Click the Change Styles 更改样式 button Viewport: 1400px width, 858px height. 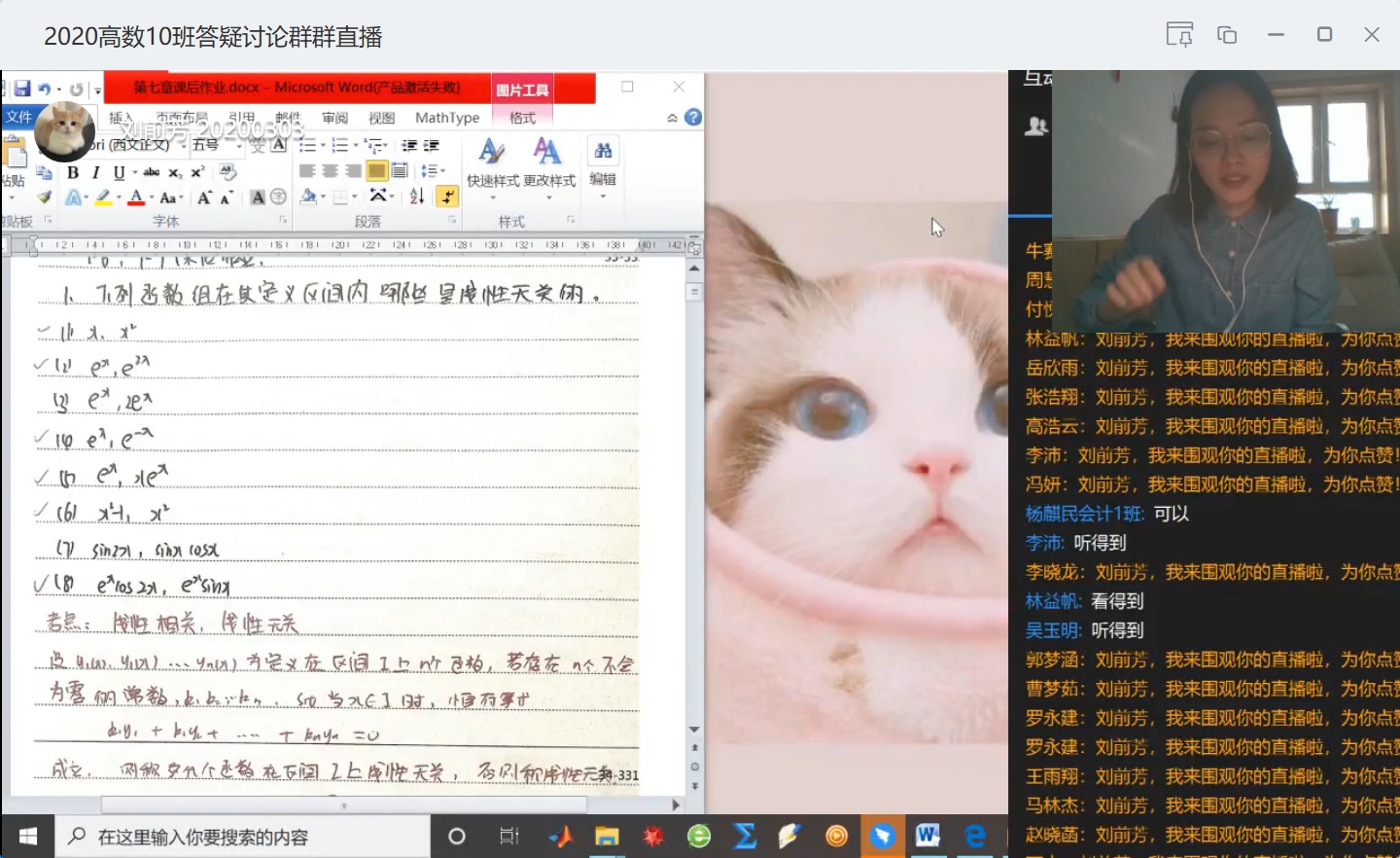(549, 163)
